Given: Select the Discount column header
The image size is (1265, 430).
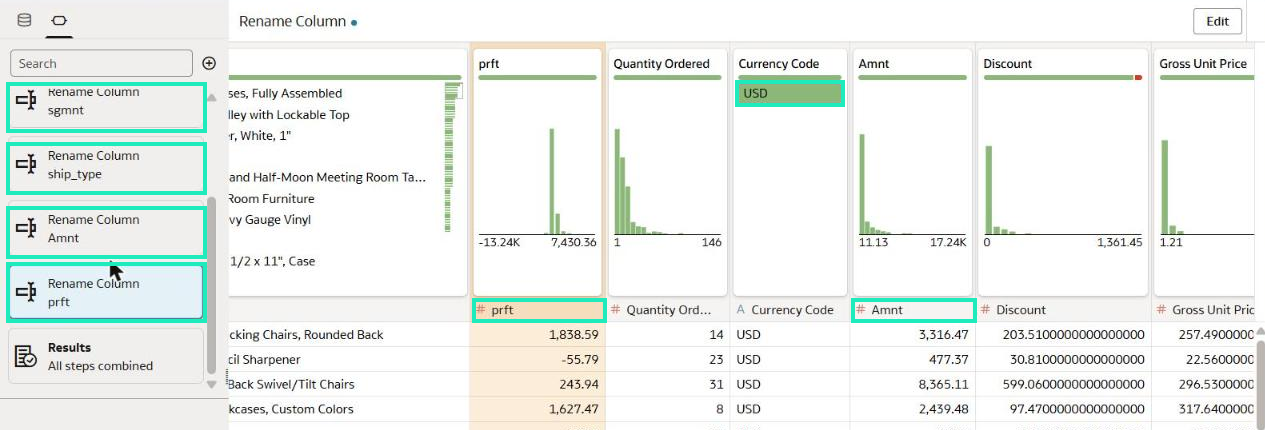Looking at the screenshot, I should point(1063,310).
